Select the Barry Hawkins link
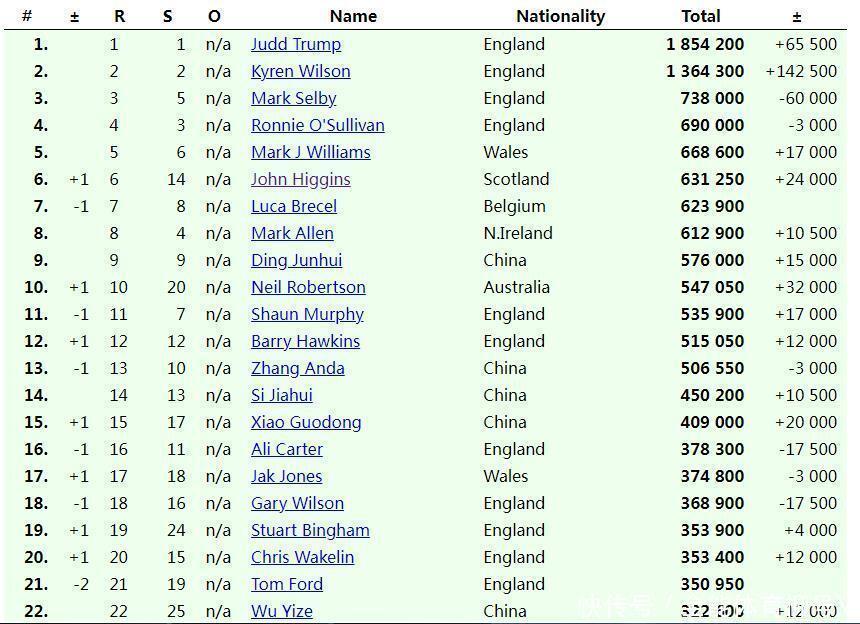The height and width of the screenshot is (624, 860). coord(305,341)
